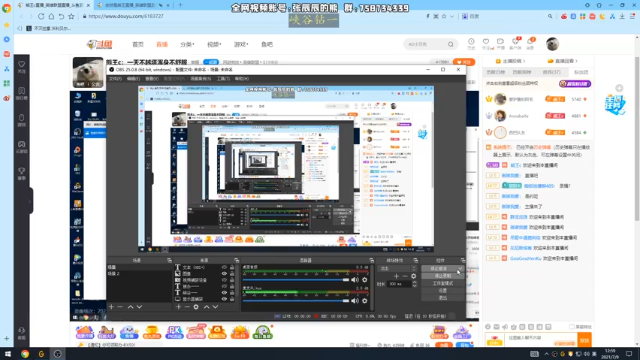Pop out the OBS scenes dock panel
The width and height of the screenshot is (640, 360).
(x=169, y=260)
